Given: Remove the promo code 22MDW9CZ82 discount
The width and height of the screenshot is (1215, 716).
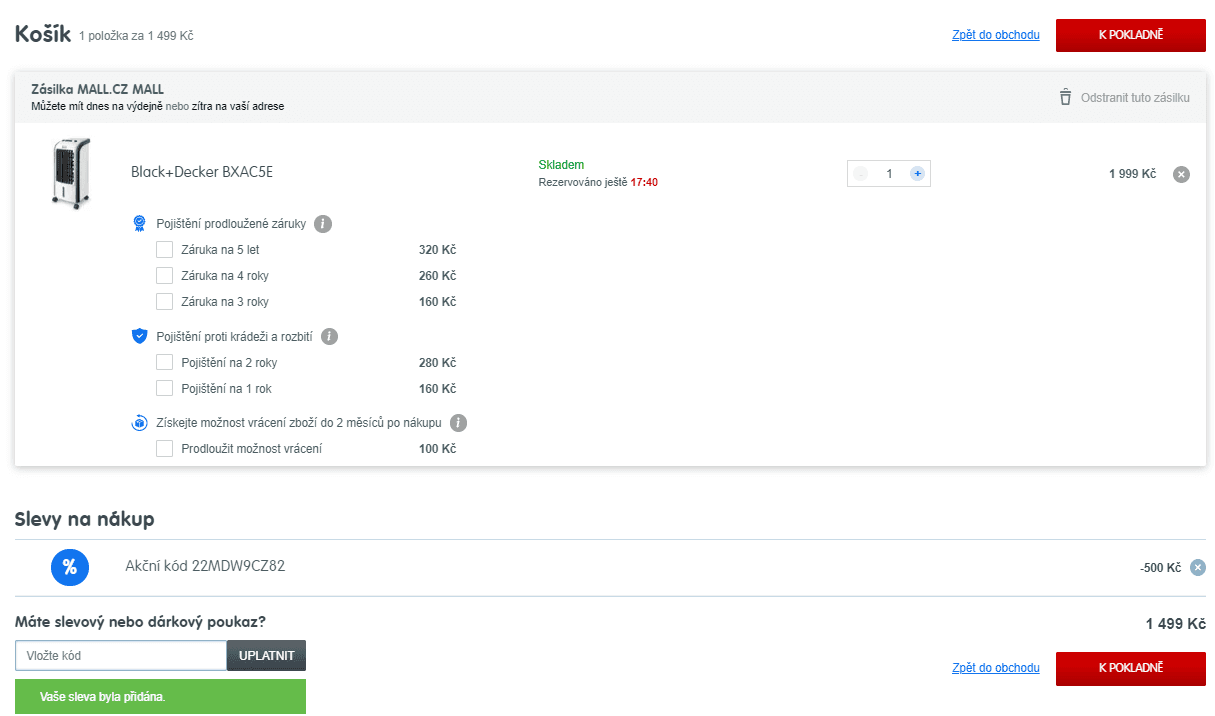Looking at the screenshot, I should [x=1198, y=567].
